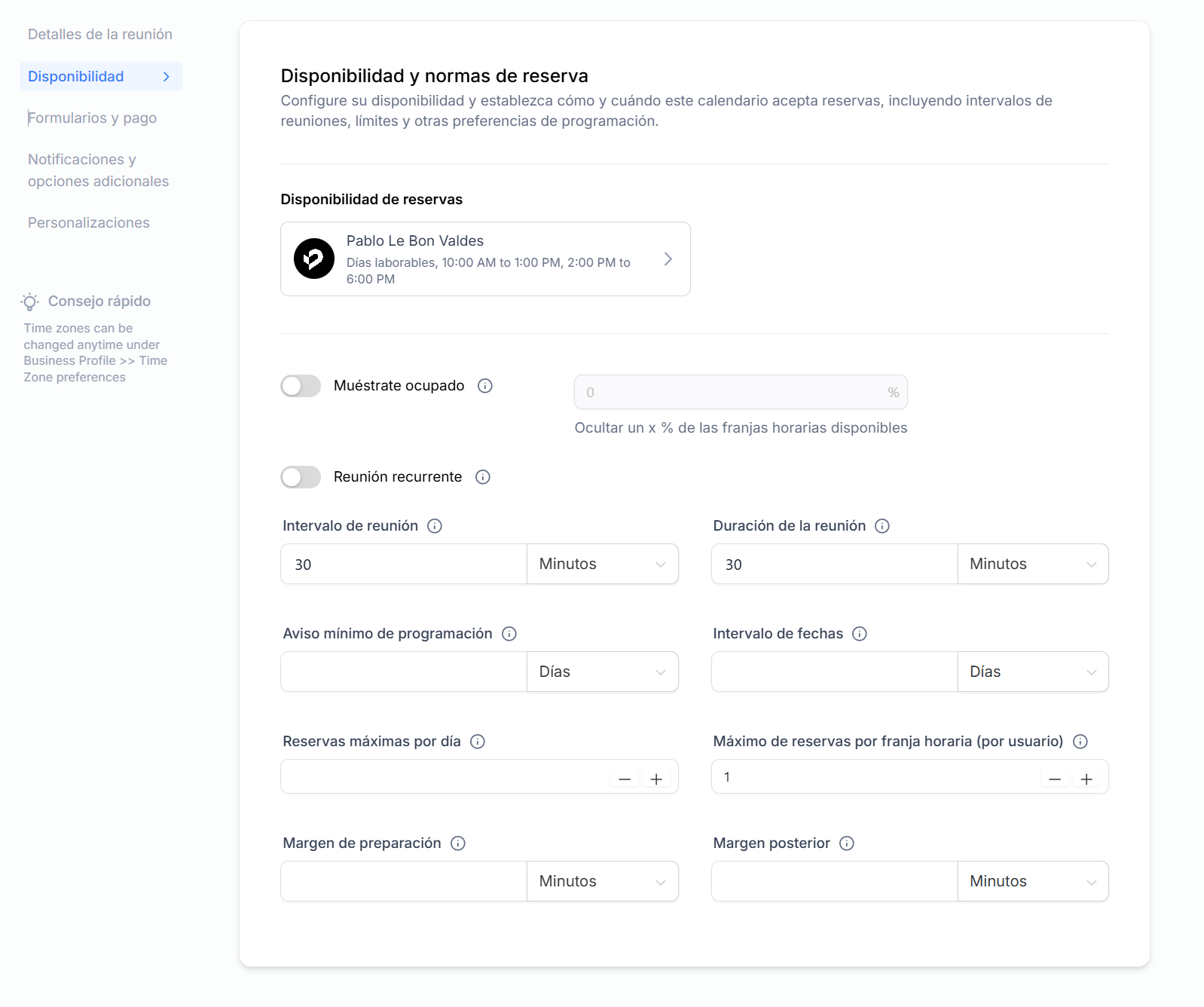Increase Reservas máximas por día with plus
The height and width of the screenshot is (1007, 1204).
pyautogui.click(x=656, y=779)
